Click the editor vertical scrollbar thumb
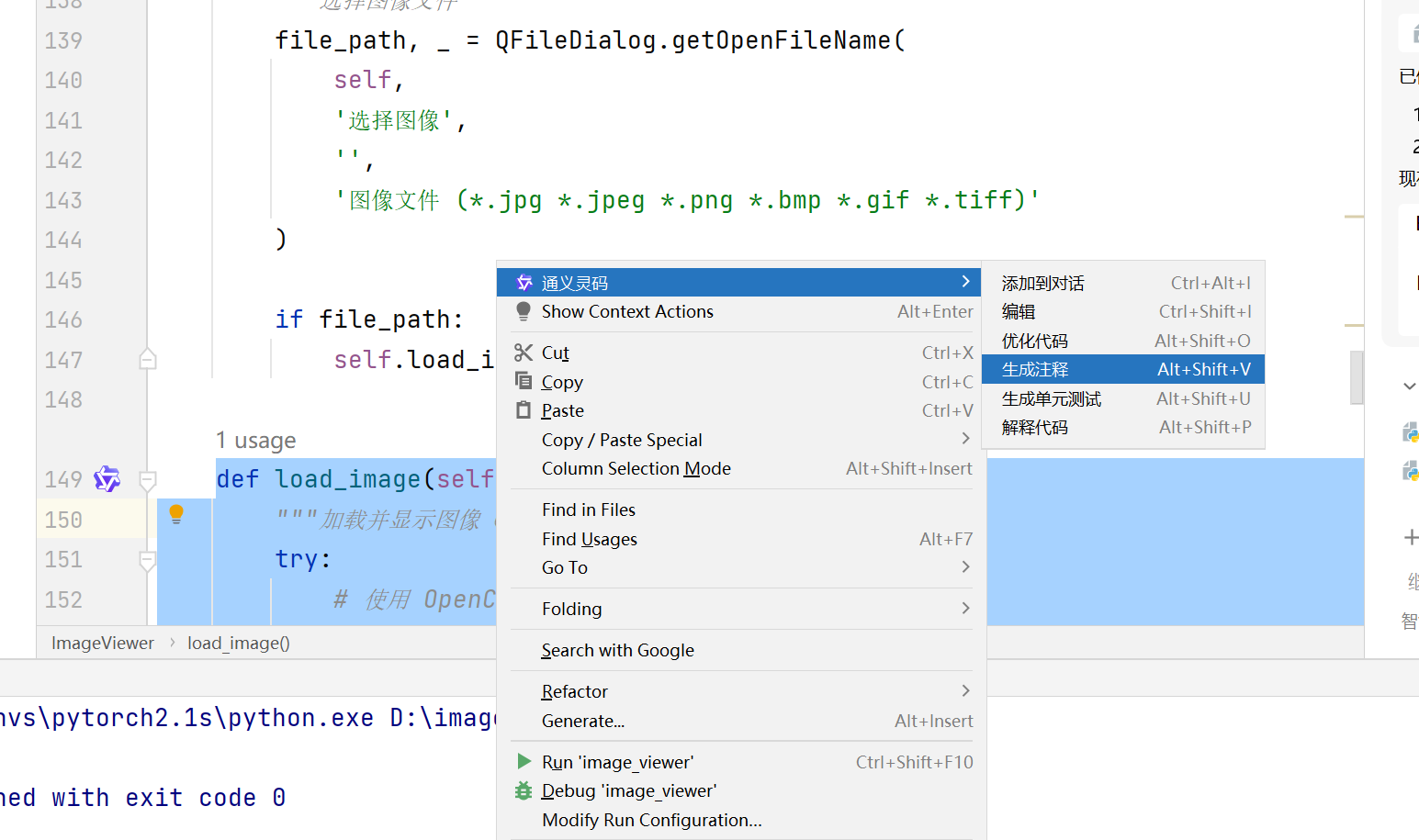 click(1356, 376)
